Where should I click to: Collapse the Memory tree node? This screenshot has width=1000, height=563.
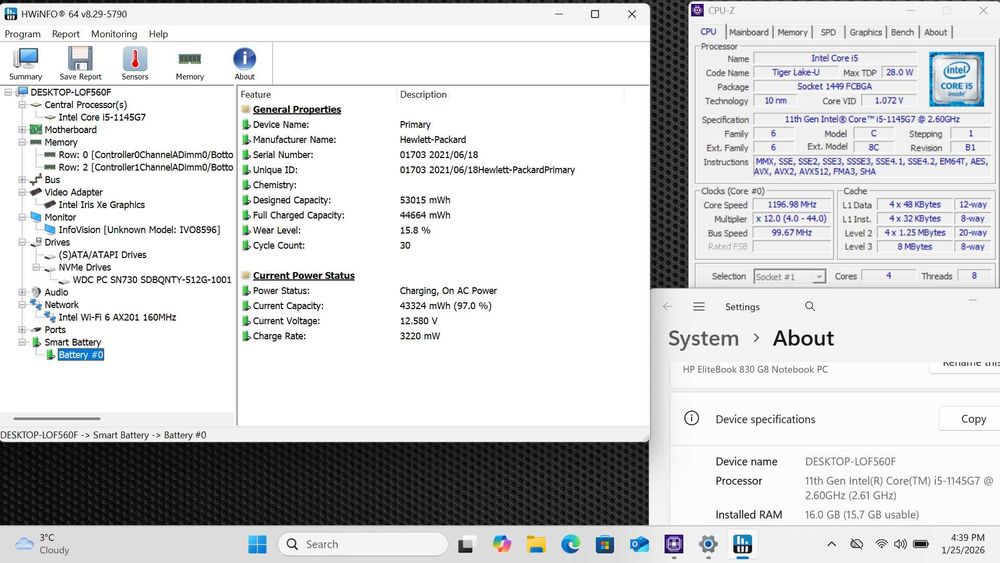point(22,142)
